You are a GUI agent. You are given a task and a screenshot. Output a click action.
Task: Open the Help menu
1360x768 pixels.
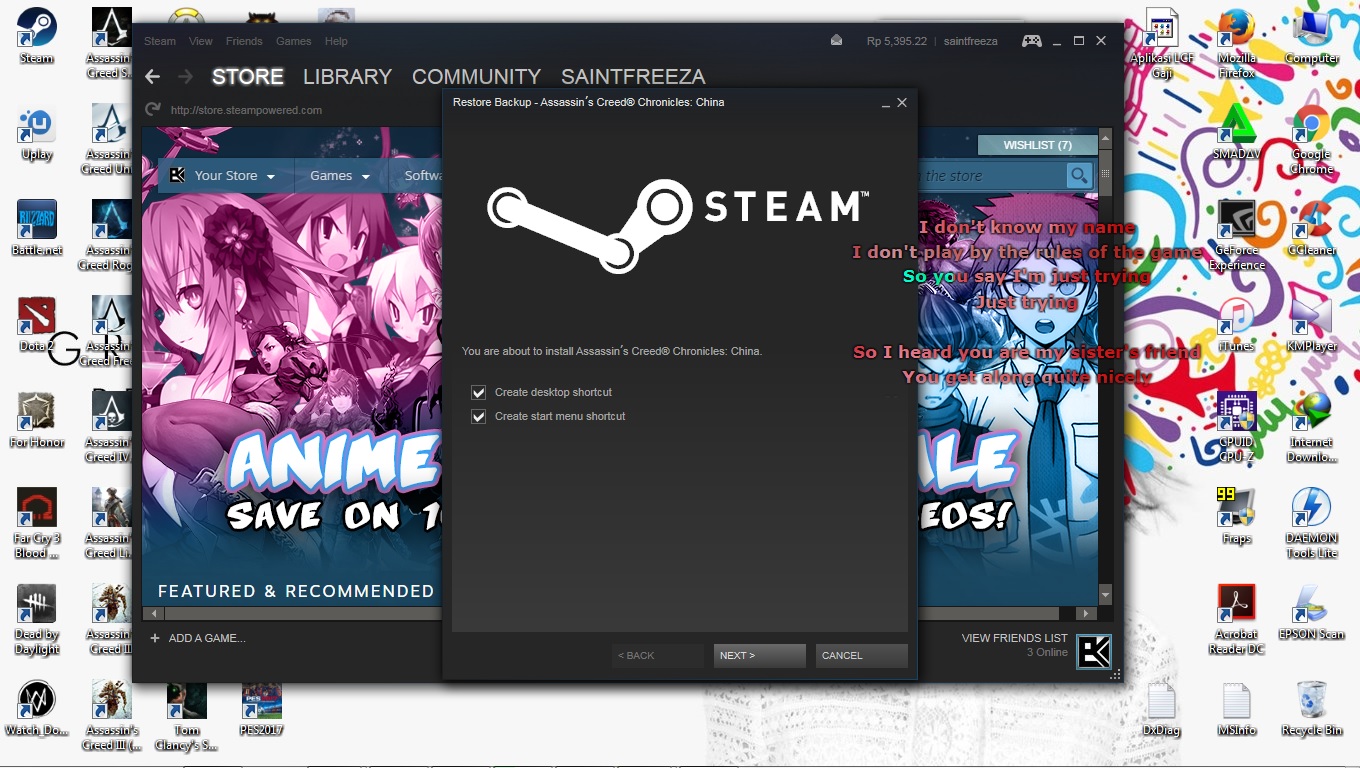[336, 41]
